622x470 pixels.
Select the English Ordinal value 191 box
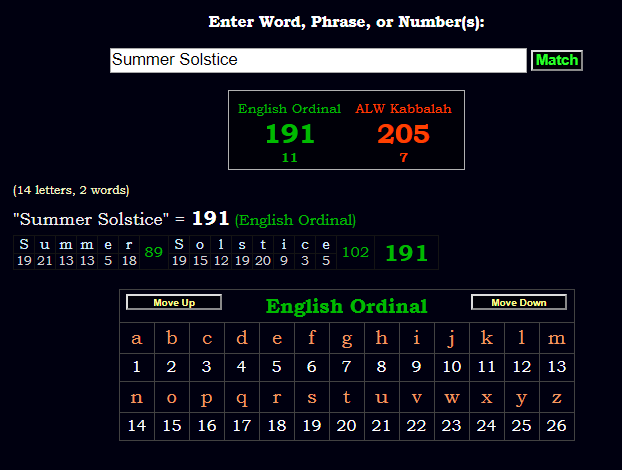click(x=290, y=134)
